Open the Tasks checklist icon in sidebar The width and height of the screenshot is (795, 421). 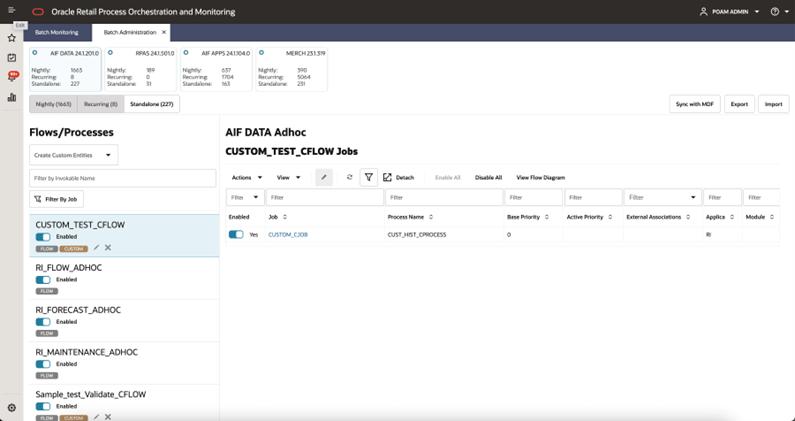[12, 58]
